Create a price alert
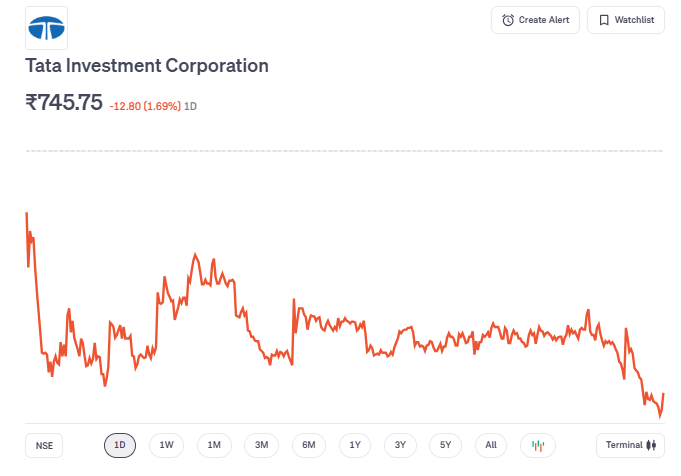The height and width of the screenshot is (476, 681). [x=535, y=20]
